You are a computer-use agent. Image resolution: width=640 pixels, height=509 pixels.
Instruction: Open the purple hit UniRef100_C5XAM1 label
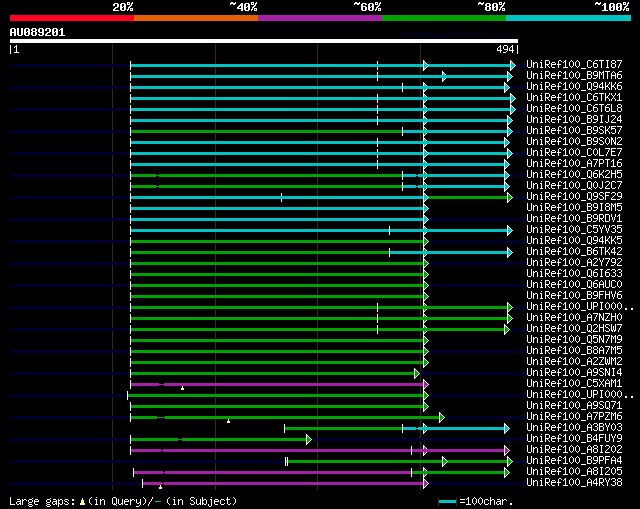(x=574, y=384)
